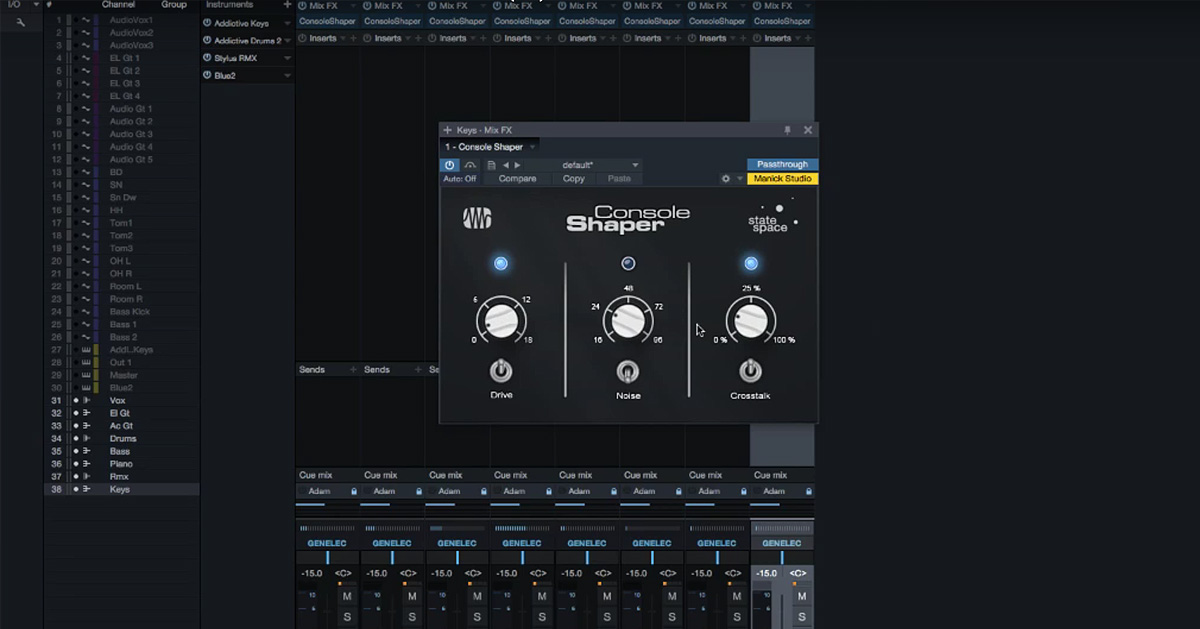This screenshot has width=1200, height=629.
Task: Click the Drive amount knob
Action: (x=501, y=321)
